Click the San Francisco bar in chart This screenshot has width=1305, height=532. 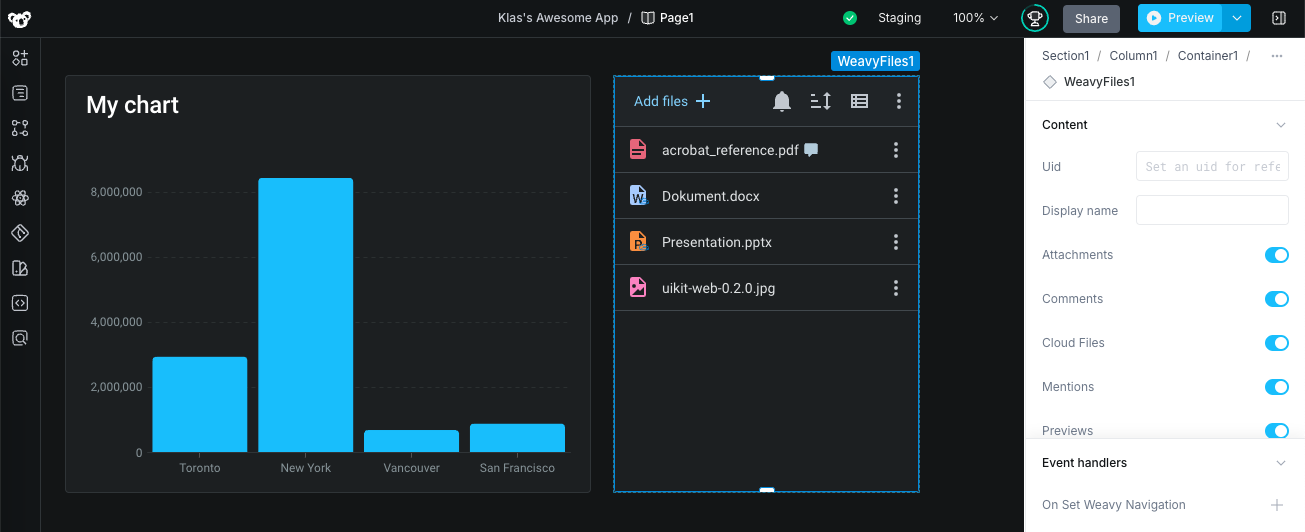point(517,438)
